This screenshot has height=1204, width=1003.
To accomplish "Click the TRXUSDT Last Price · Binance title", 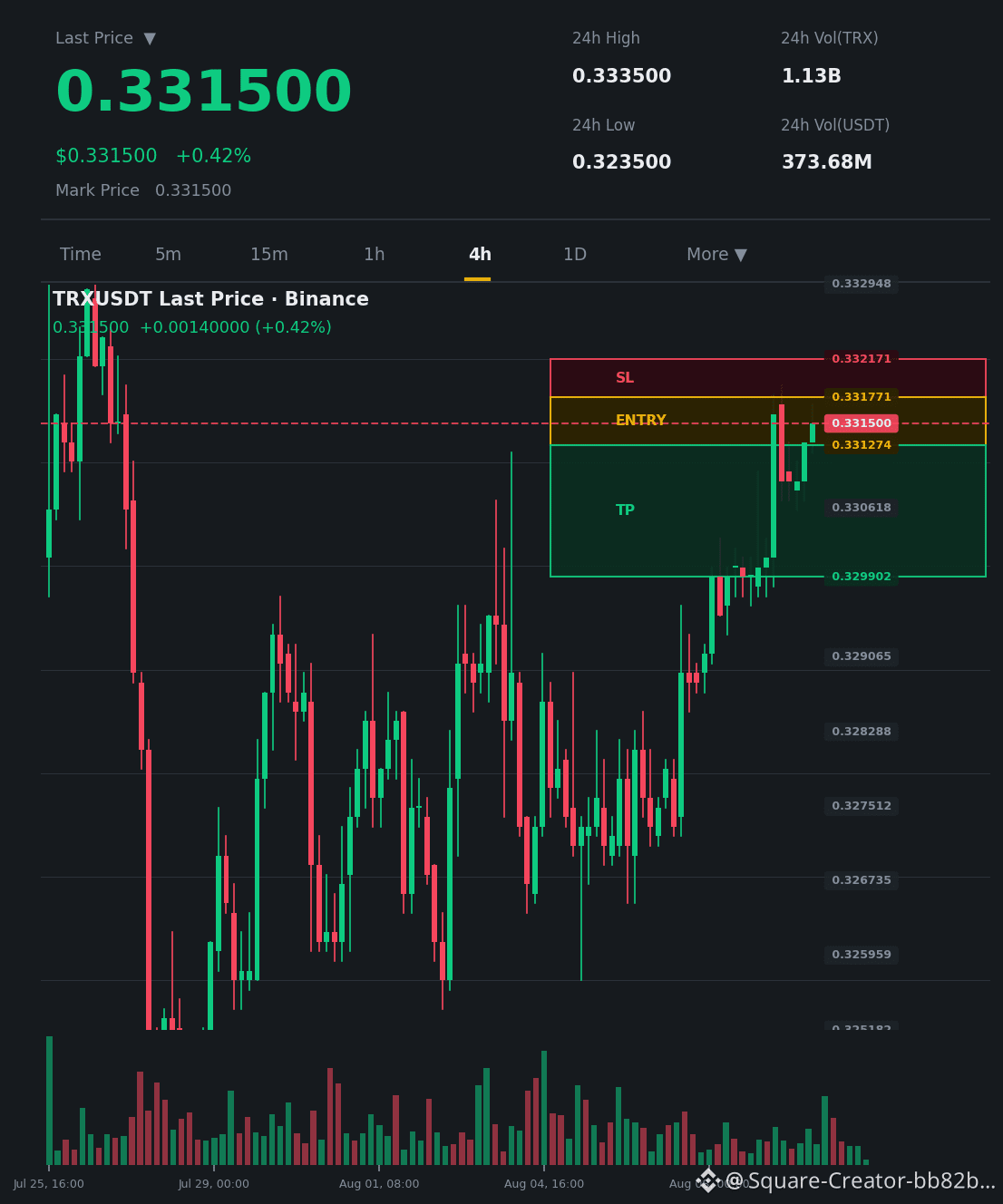I will pos(210,300).
